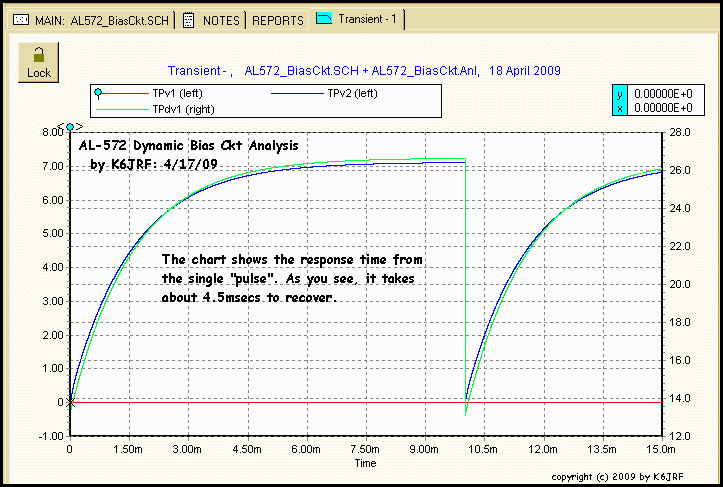Click the green TPdv1 legend line swatch
Viewport: 723px width, 487px height.
[122, 110]
